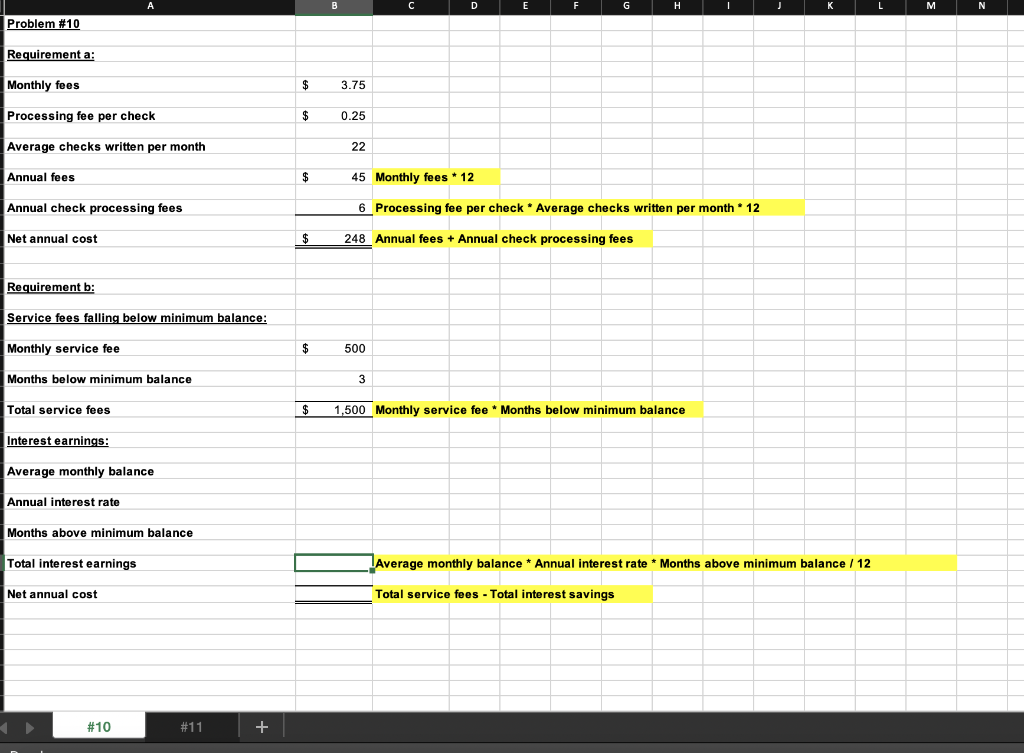Click 'Monthly service fee * Months below minimum balance' note
Viewport: 1024px width, 753px height.
click(537, 409)
